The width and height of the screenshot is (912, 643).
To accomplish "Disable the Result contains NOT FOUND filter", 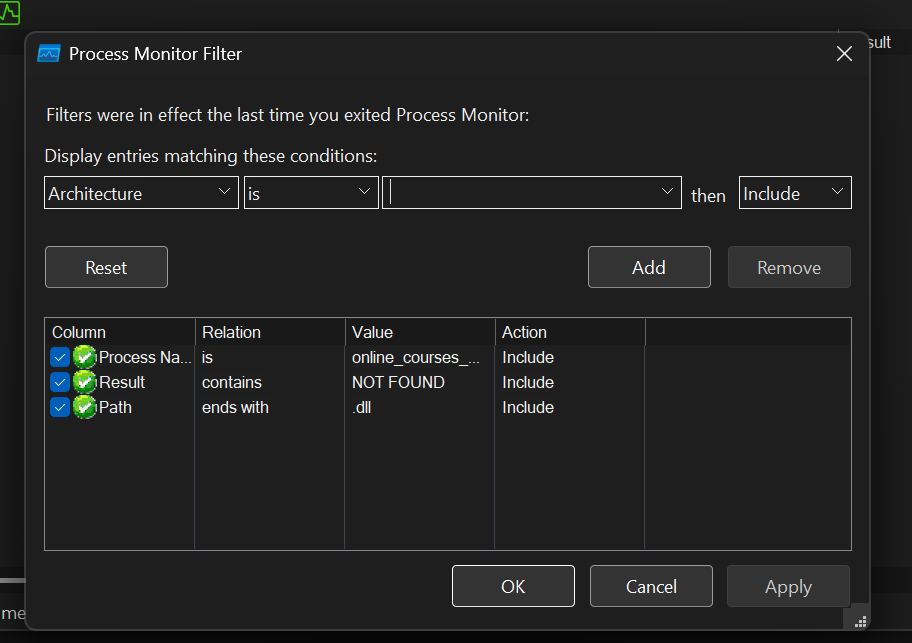I will pyautogui.click(x=60, y=382).
